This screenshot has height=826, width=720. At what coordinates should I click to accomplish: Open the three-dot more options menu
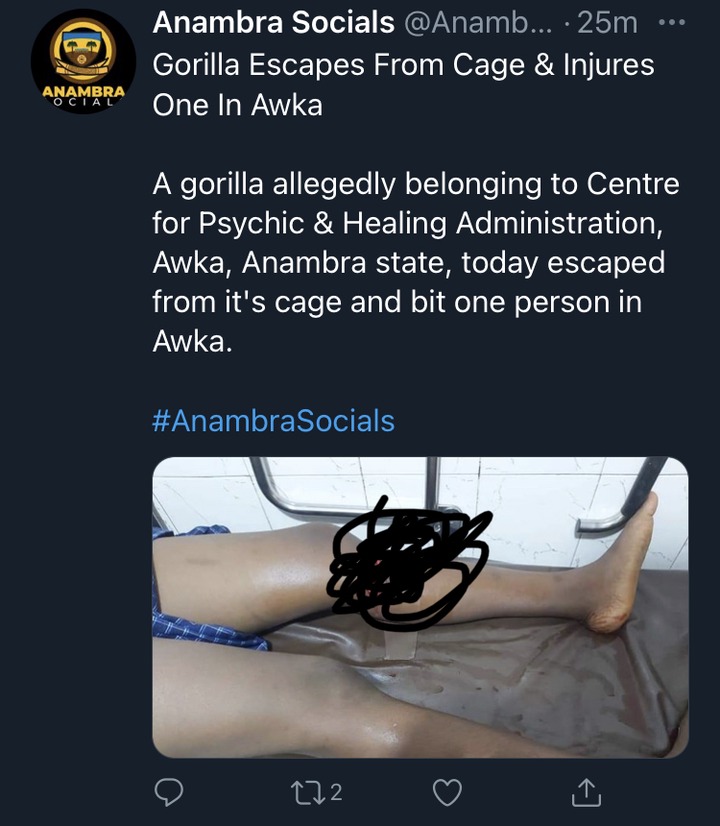click(672, 23)
